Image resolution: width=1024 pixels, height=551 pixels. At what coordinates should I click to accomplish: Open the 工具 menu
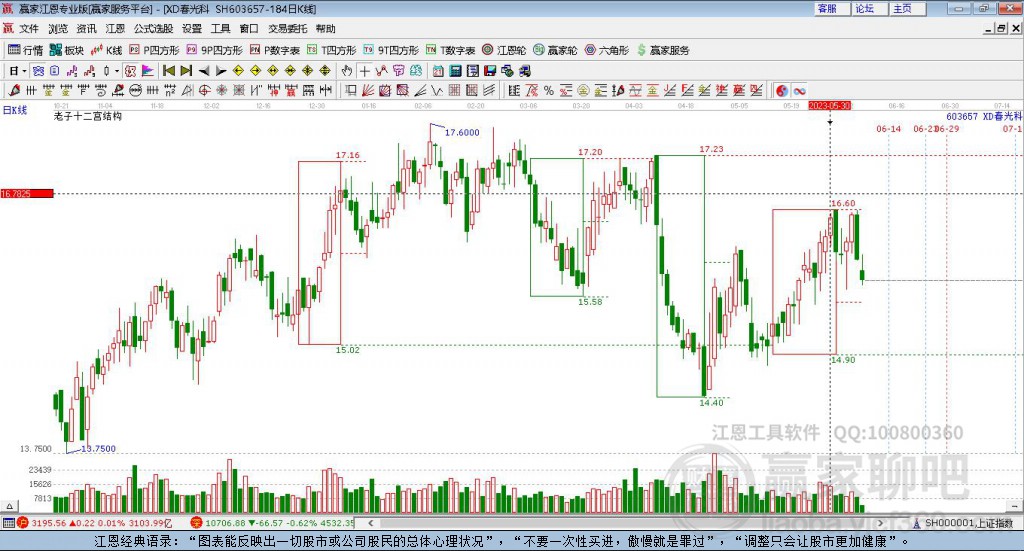(x=221, y=29)
